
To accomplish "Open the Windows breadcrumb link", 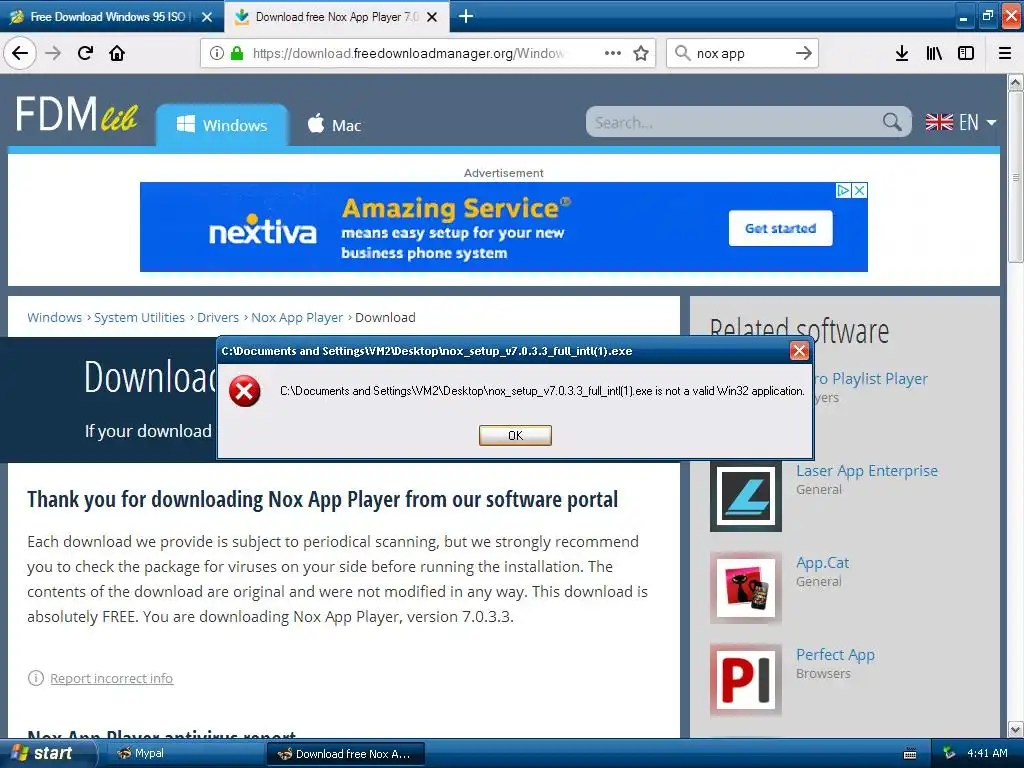I will 54,317.
